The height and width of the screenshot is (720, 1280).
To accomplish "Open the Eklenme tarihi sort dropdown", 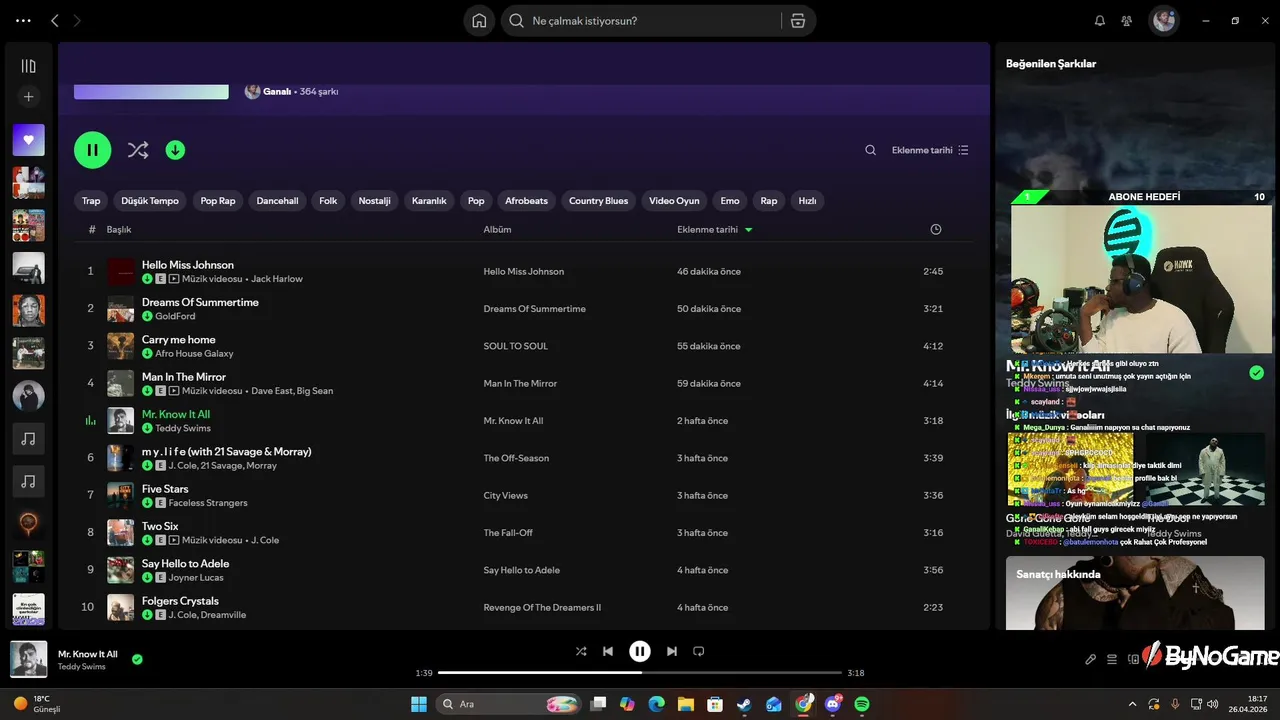I will 930,150.
